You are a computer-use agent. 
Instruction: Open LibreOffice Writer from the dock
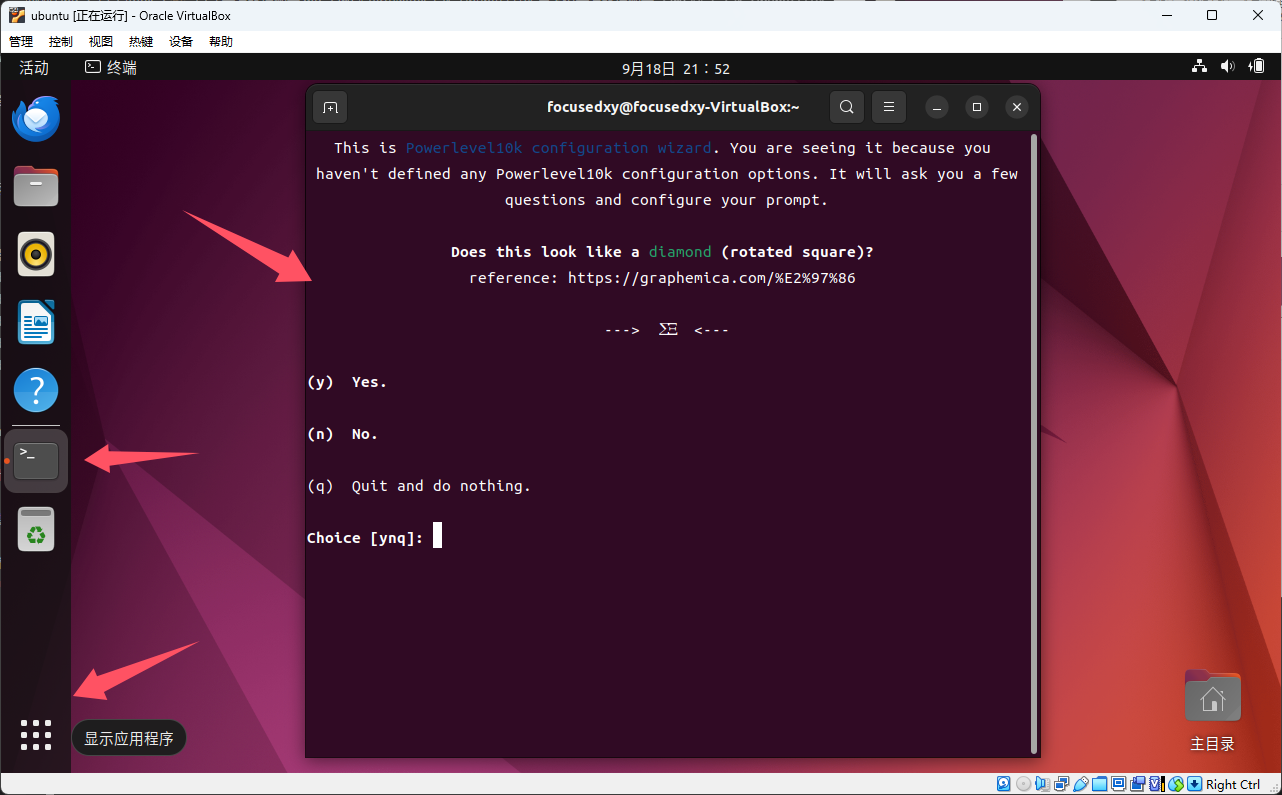(x=36, y=322)
